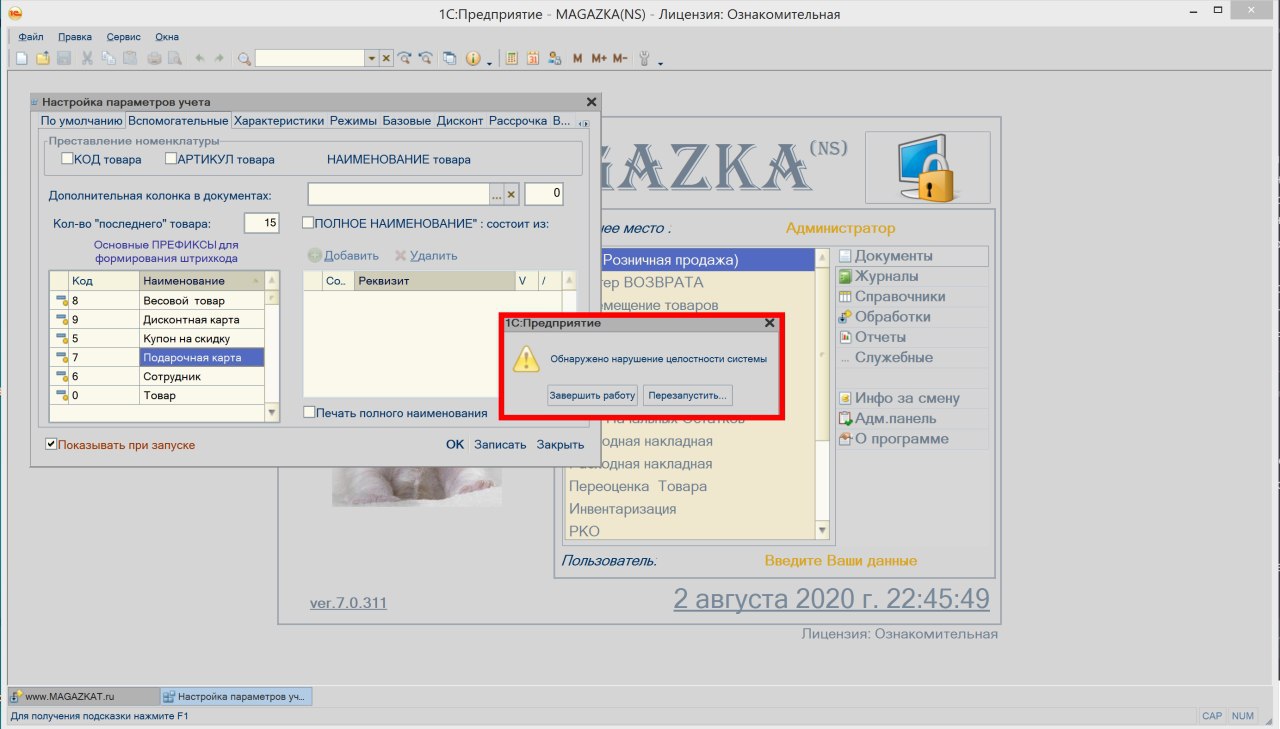Open the Правка menu
This screenshot has width=1280, height=729.
click(75, 37)
